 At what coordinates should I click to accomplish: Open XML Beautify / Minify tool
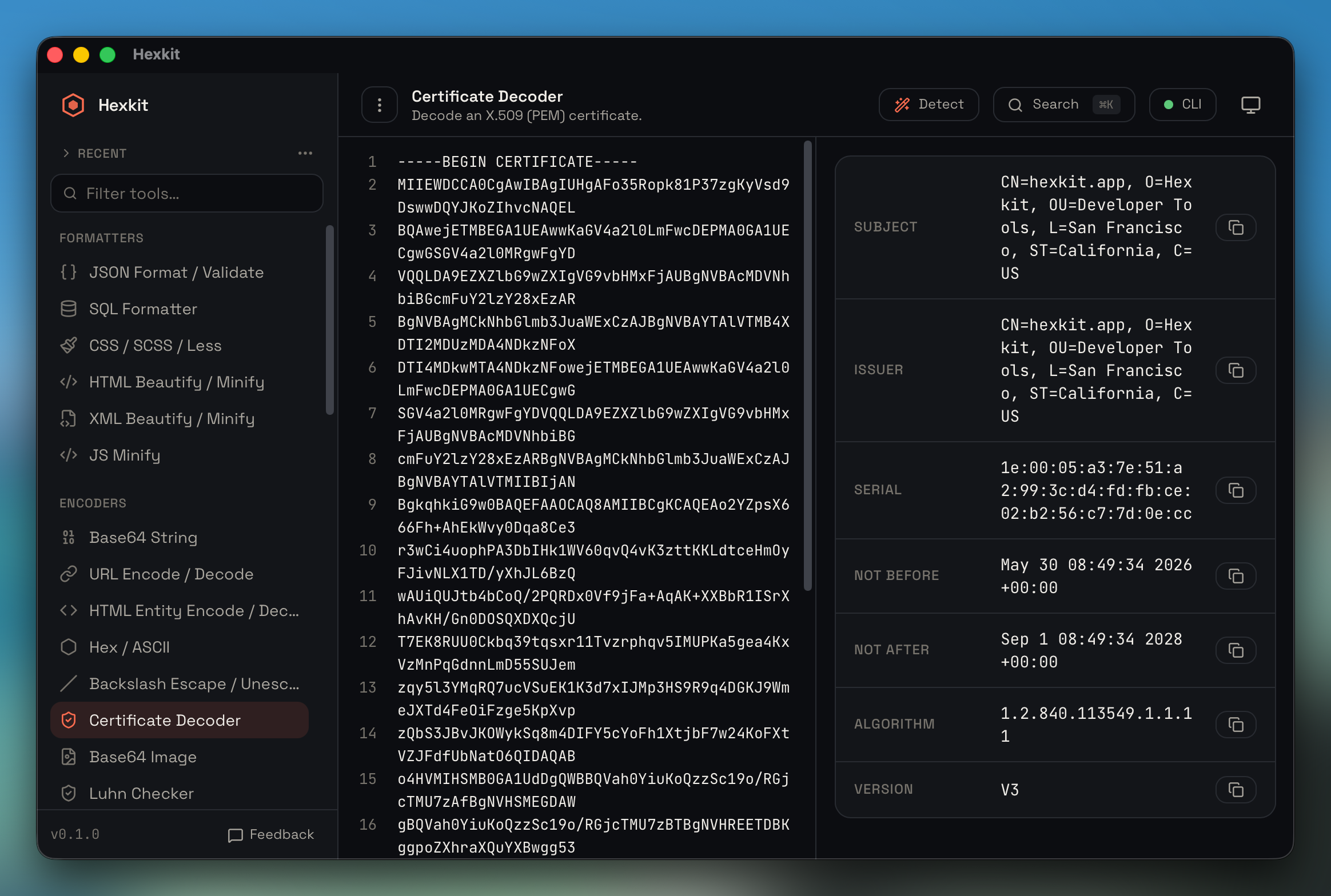(180, 418)
